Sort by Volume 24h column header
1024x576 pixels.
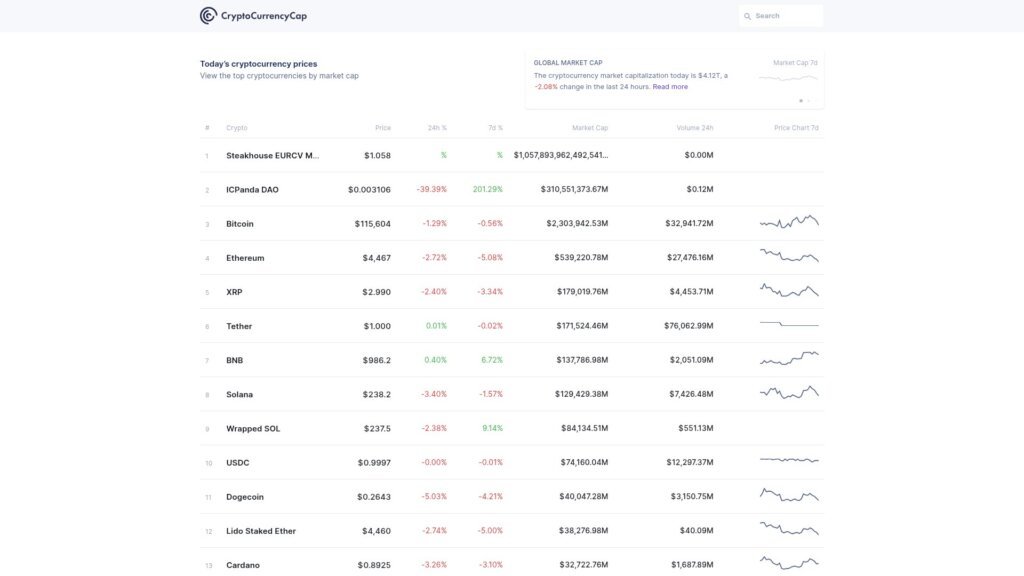(694, 128)
